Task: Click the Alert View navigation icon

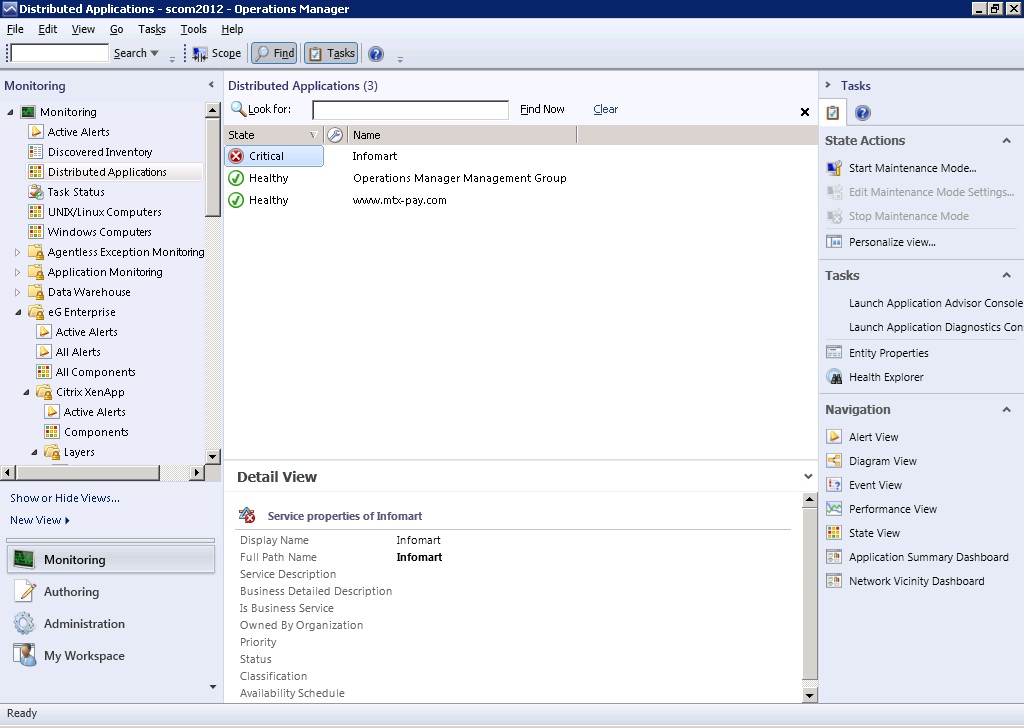Action: (834, 437)
